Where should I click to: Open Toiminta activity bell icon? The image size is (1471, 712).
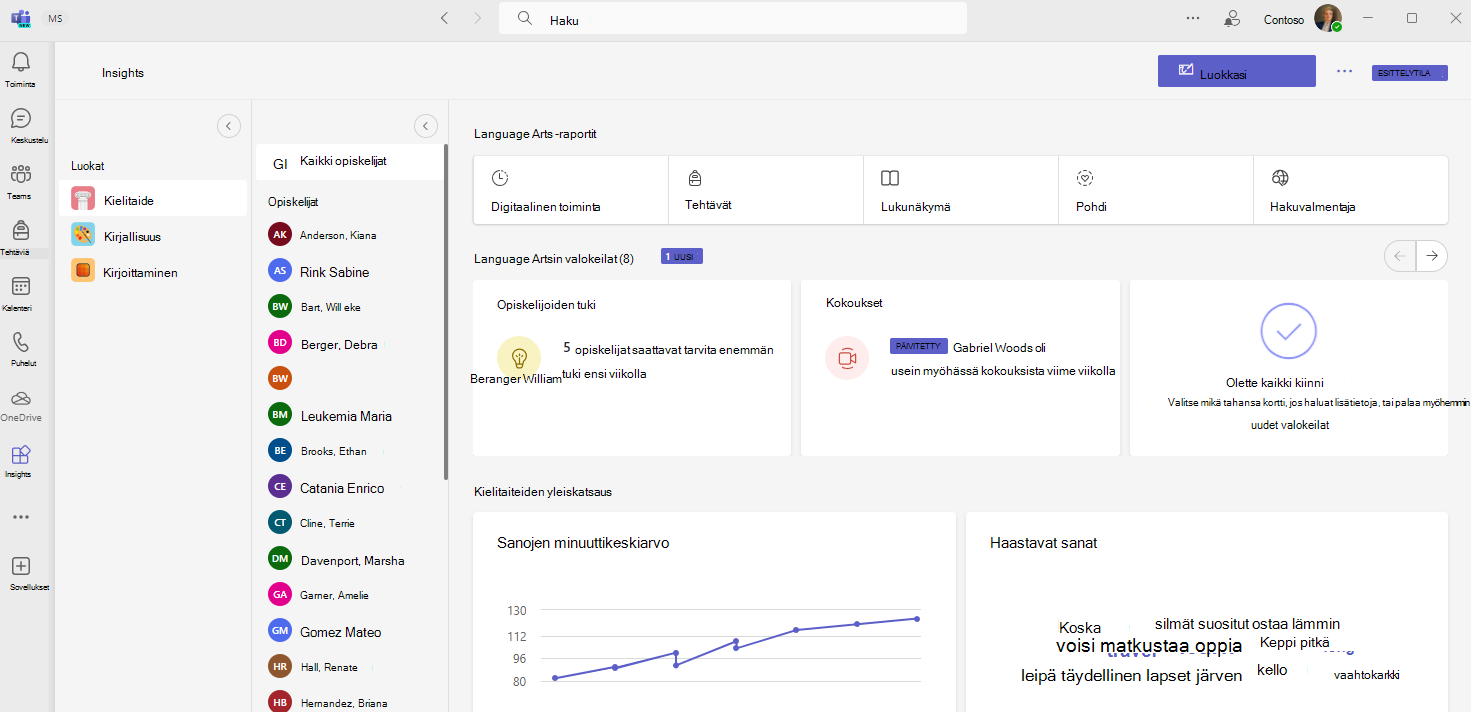point(20,63)
